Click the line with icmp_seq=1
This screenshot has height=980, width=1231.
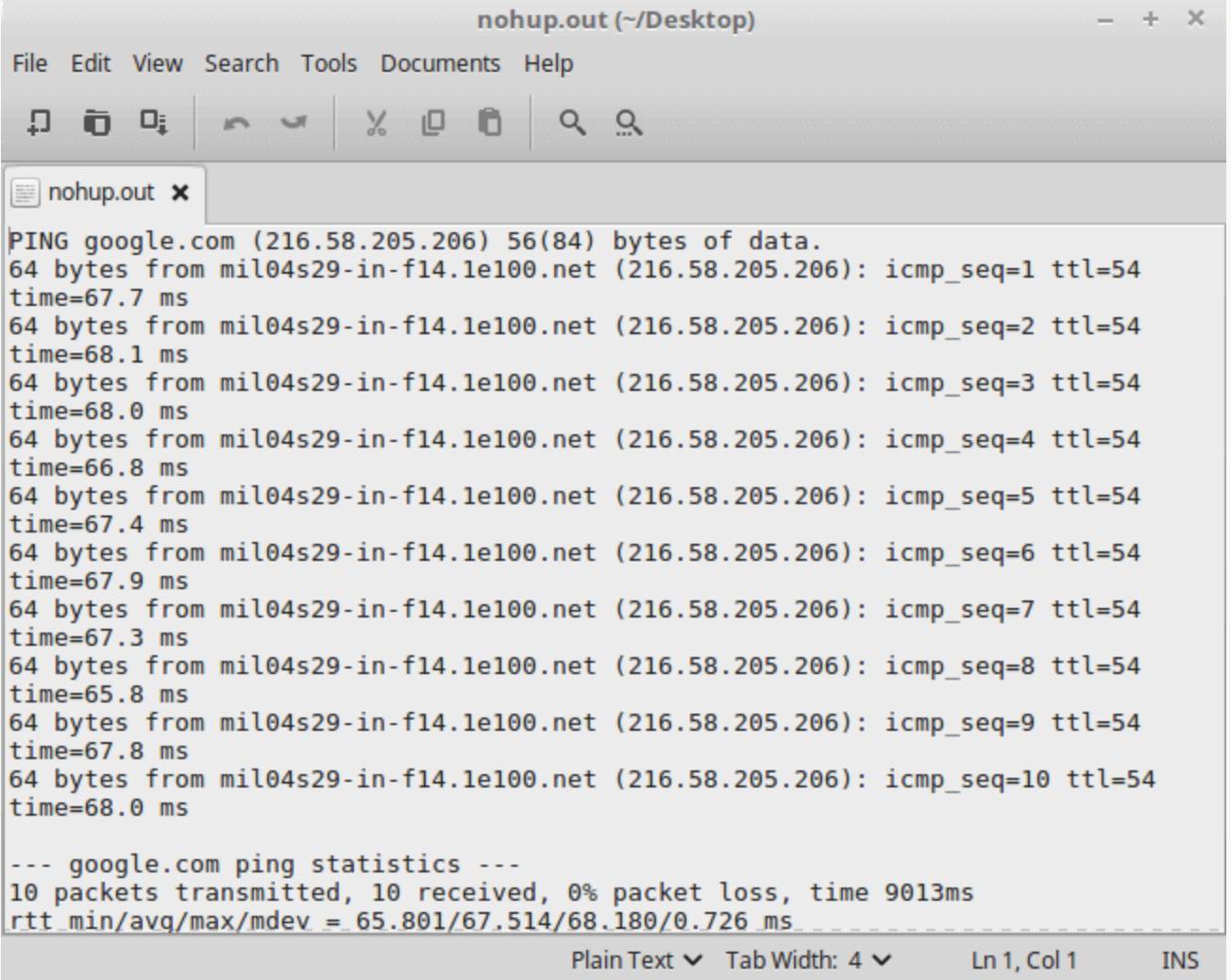pos(575,269)
